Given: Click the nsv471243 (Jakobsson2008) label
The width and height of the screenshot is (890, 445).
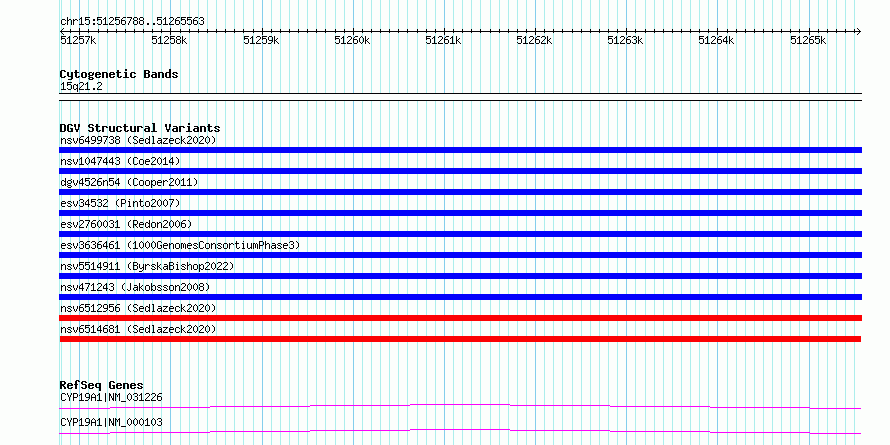Looking at the screenshot, I should click(x=135, y=287).
